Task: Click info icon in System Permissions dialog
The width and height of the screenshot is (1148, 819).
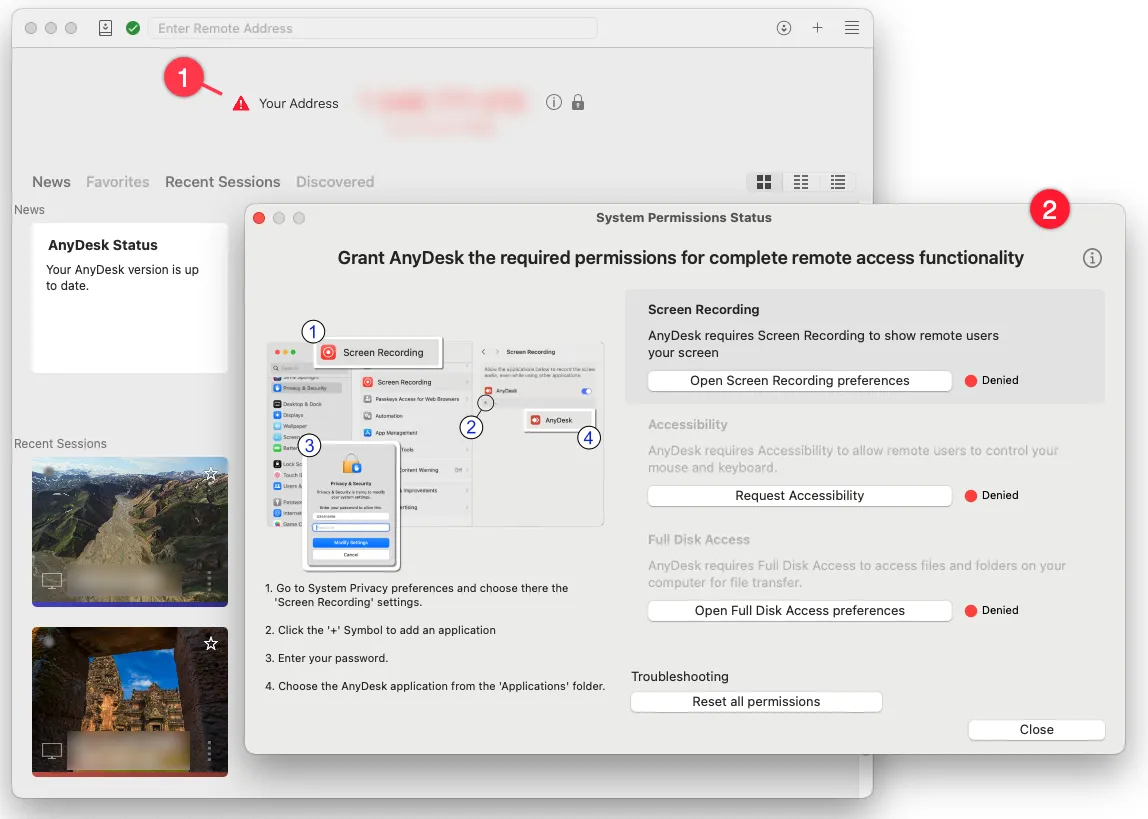Action: point(1092,258)
